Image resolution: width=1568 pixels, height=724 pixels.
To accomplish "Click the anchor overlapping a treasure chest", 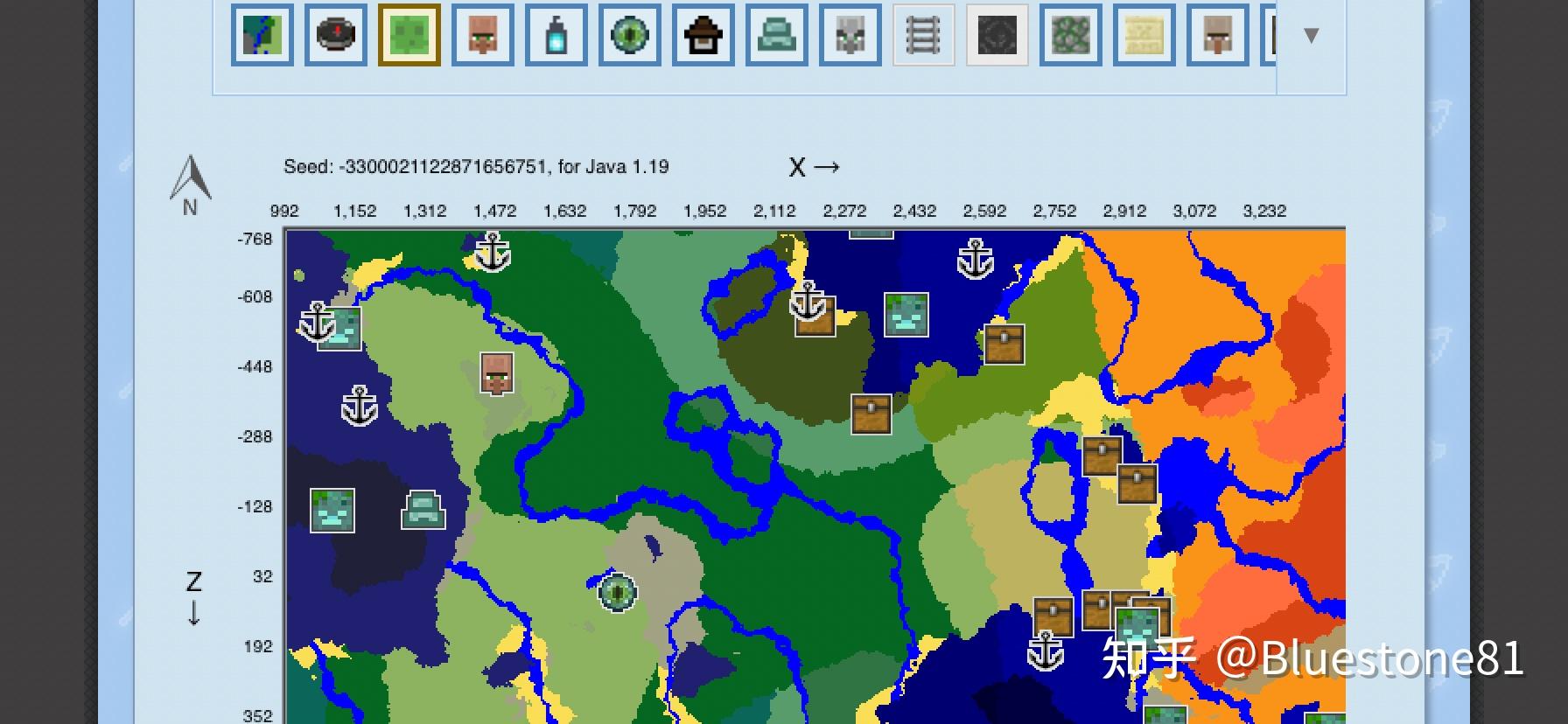I will pyautogui.click(x=807, y=301).
